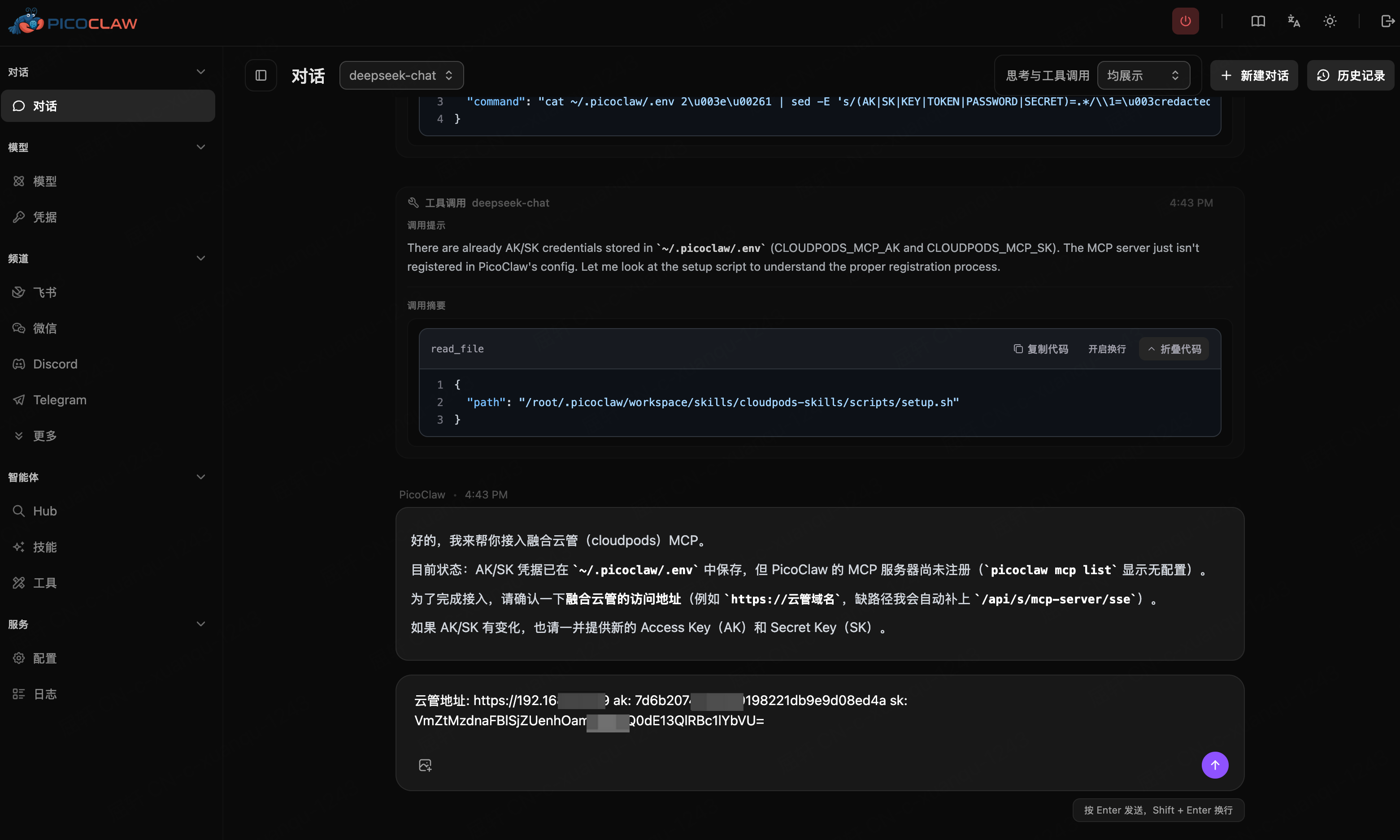This screenshot has height=840, width=1400.
Task: Collapse the 对话 sidebar section chevron
Action: tap(200, 72)
